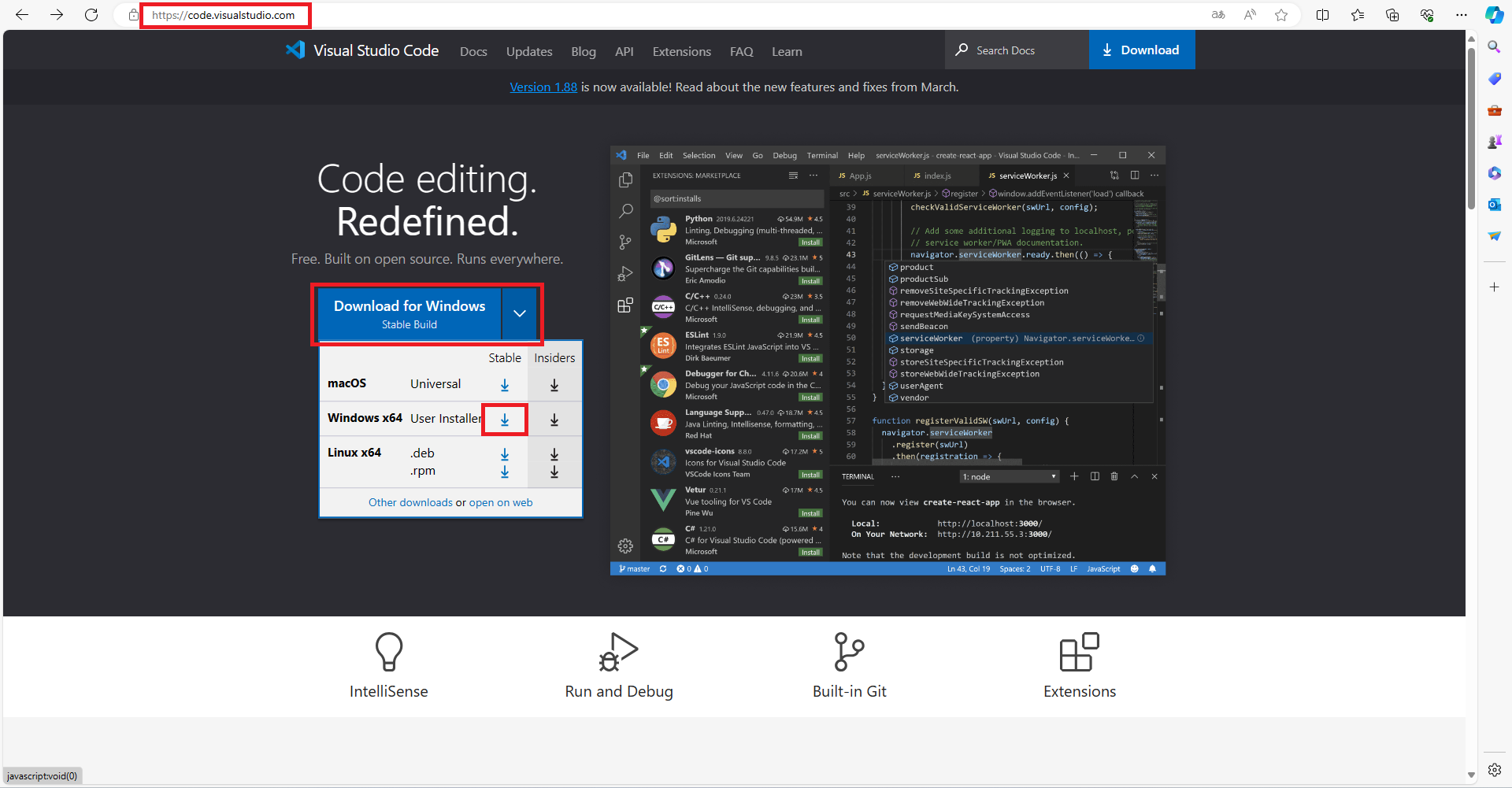Download macOS Universal Insiders build
Viewport: 1512px width, 788px height.
coord(554,385)
